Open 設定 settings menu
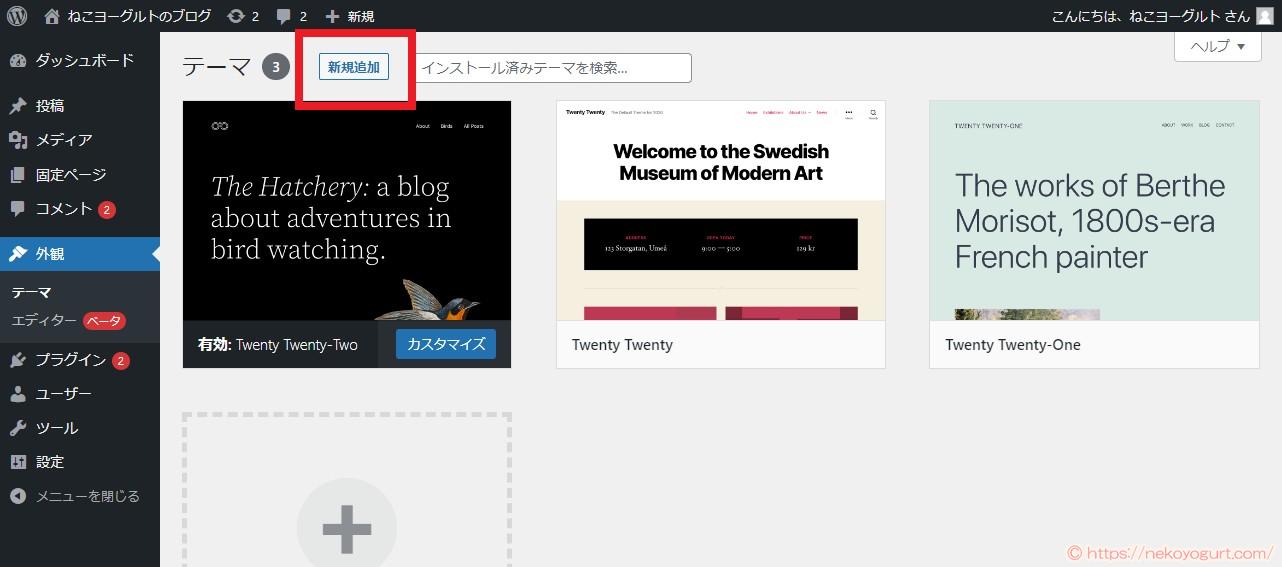This screenshot has width=1282, height=567. 50,462
